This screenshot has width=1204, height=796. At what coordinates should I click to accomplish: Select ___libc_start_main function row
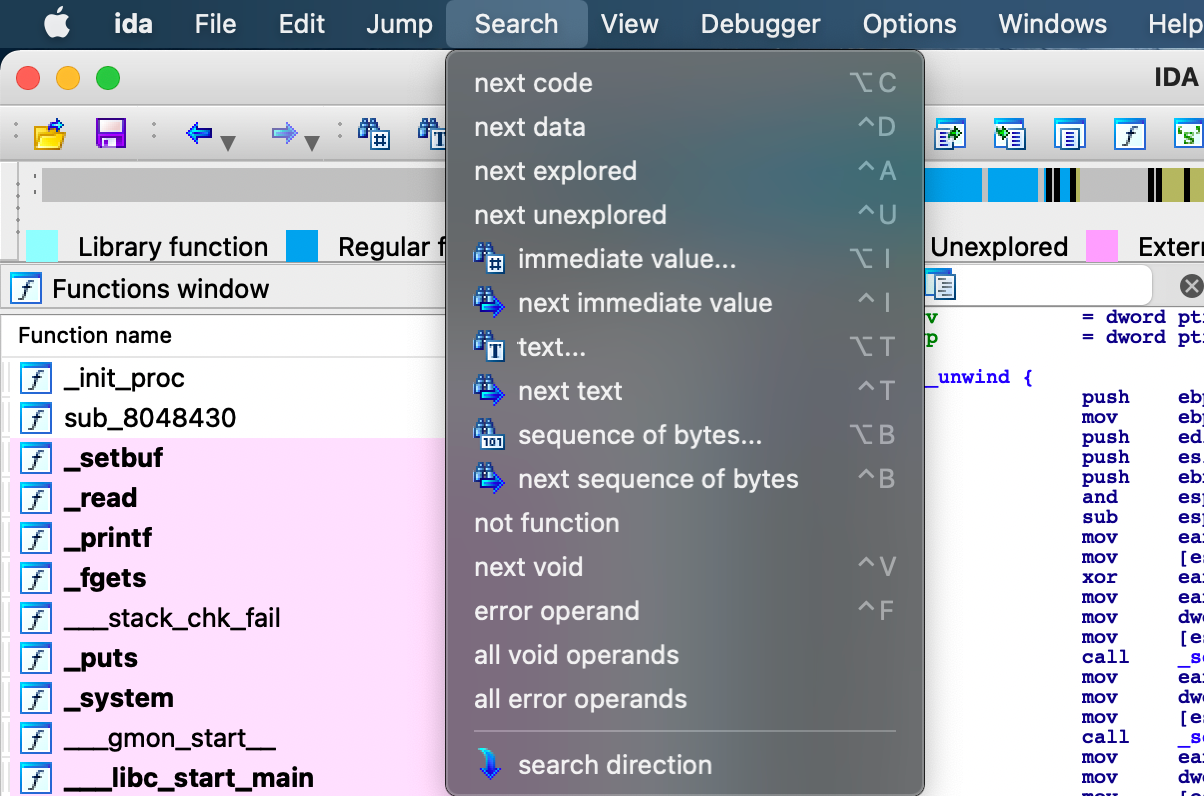[x=224, y=778]
